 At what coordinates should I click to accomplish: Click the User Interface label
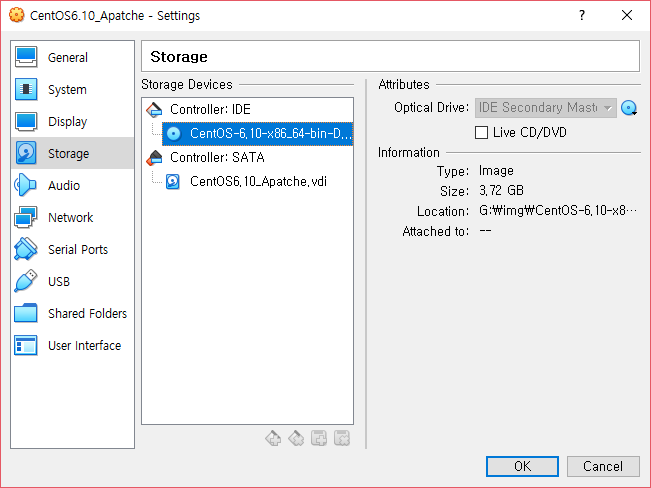(x=85, y=346)
